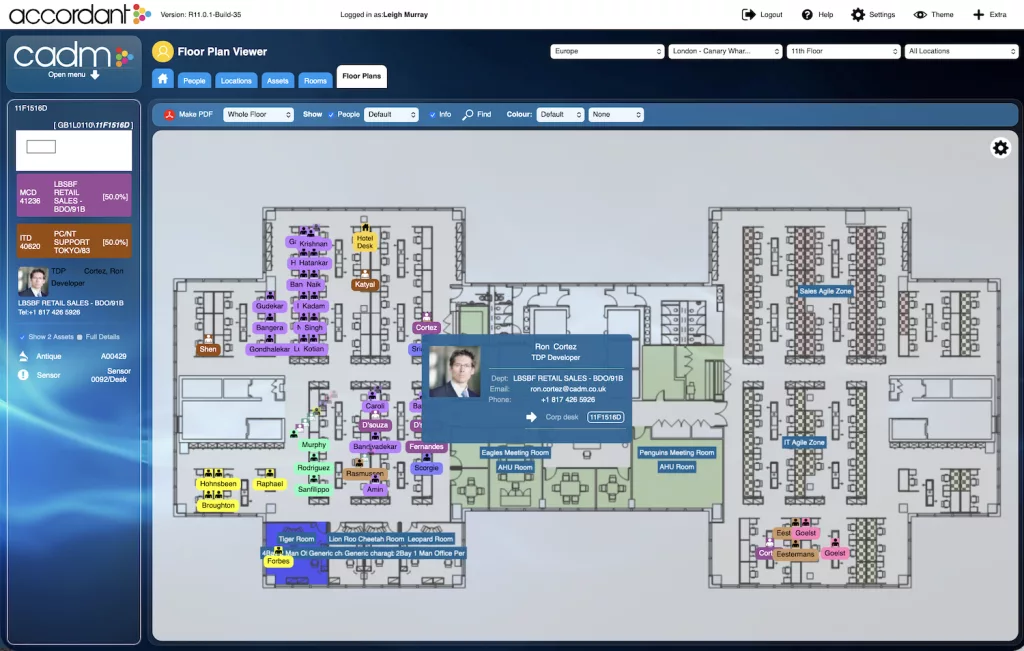Click the Murphy desk label
Image resolution: width=1024 pixels, height=651 pixels.
313,445
